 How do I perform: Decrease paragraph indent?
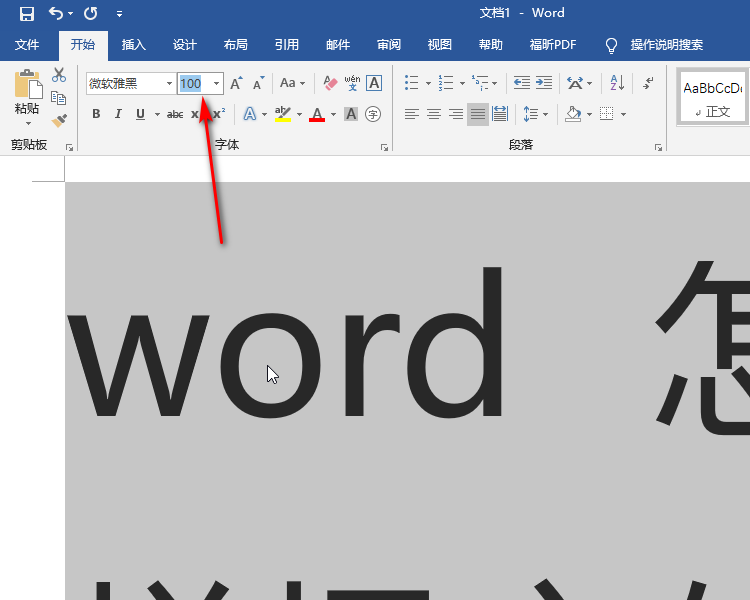(x=521, y=83)
